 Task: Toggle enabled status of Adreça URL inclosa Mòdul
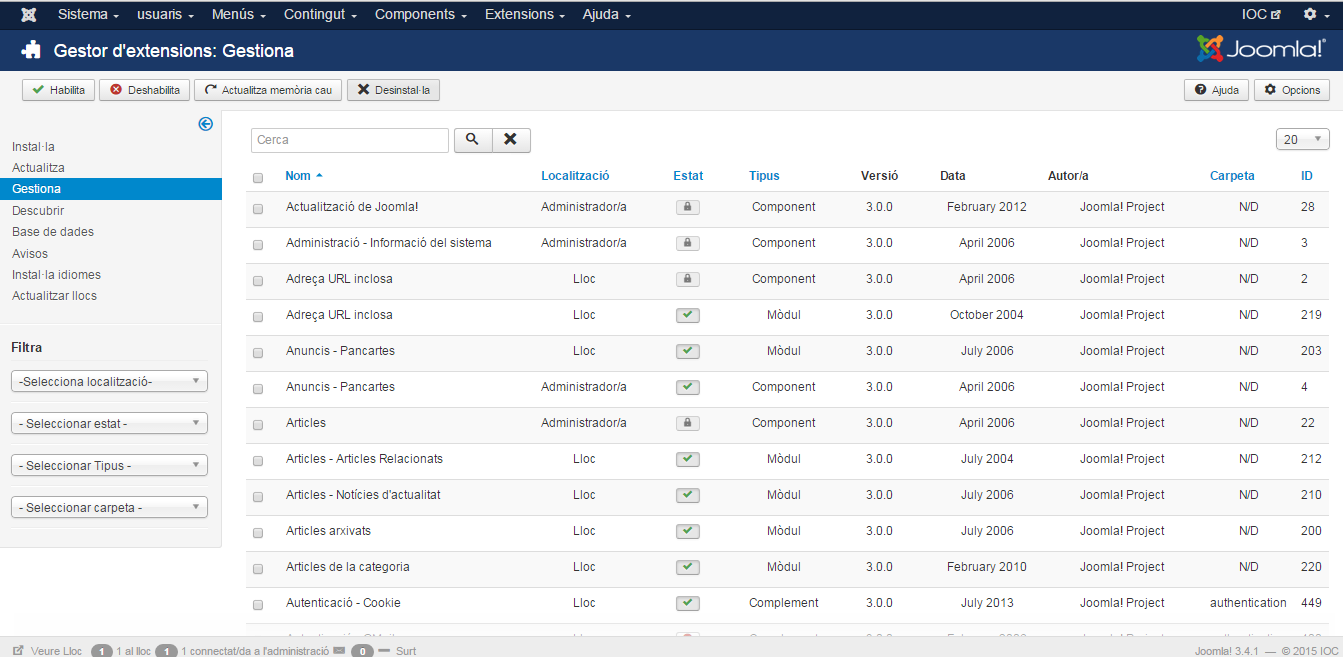(687, 315)
